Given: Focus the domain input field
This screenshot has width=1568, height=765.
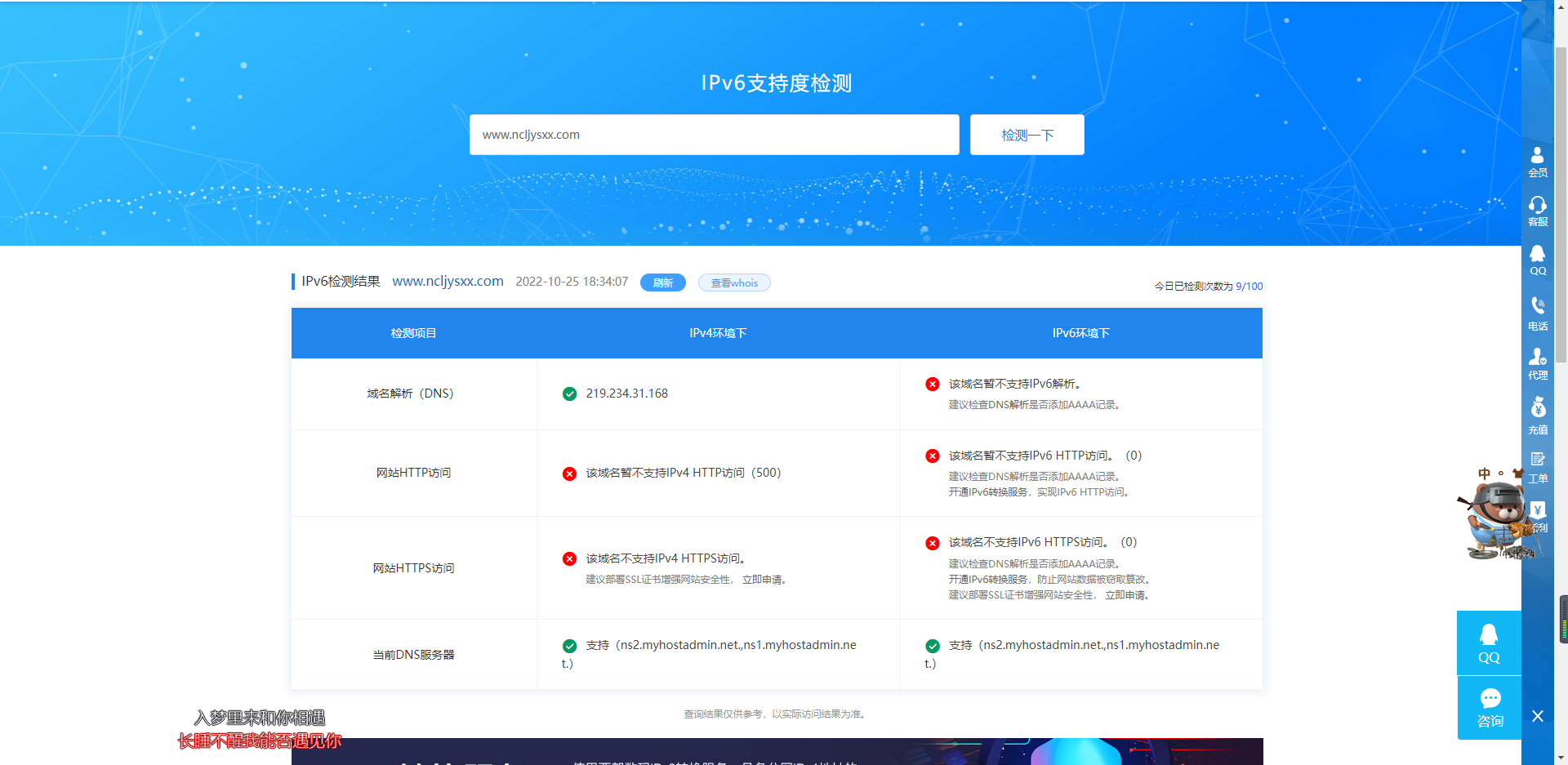Looking at the screenshot, I should 714,135.
